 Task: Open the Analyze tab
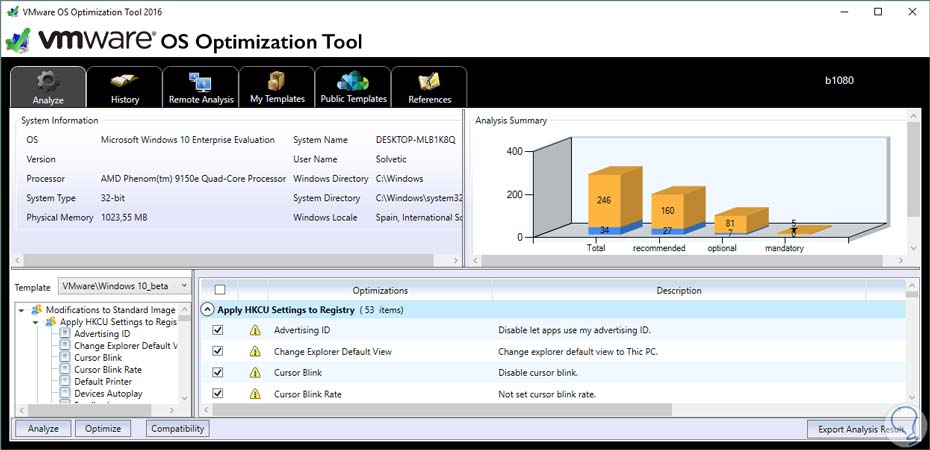pyautogui.click(x=48, y=87)
